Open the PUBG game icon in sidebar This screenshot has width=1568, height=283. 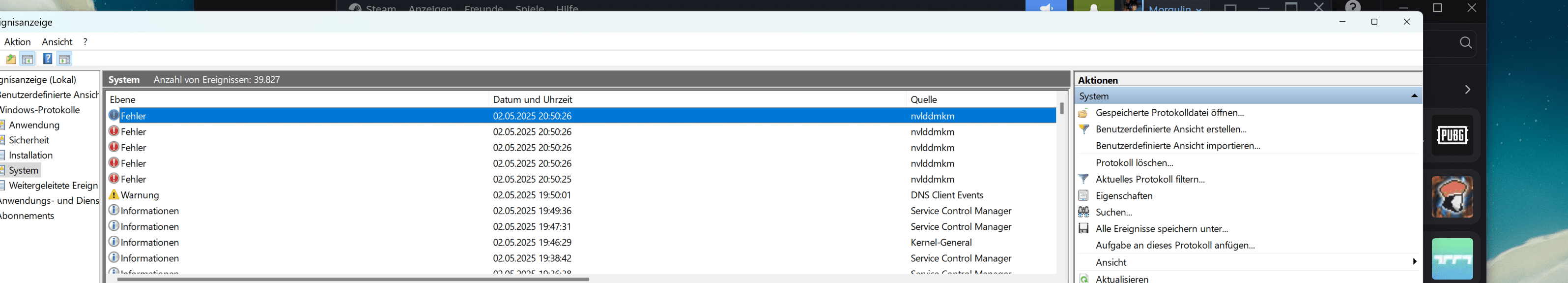point(1453,135)
